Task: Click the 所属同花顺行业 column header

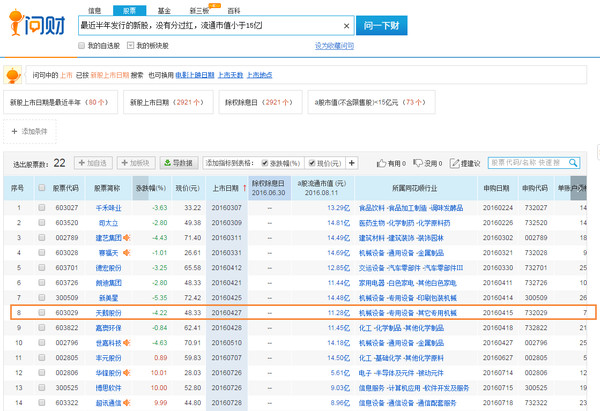Action: click(414, 188)
